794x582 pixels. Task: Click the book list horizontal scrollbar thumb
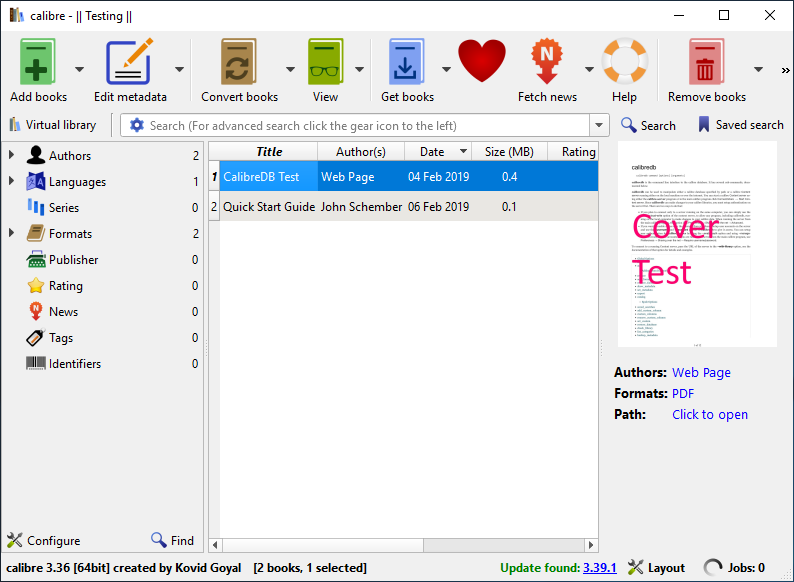point(323,545)
